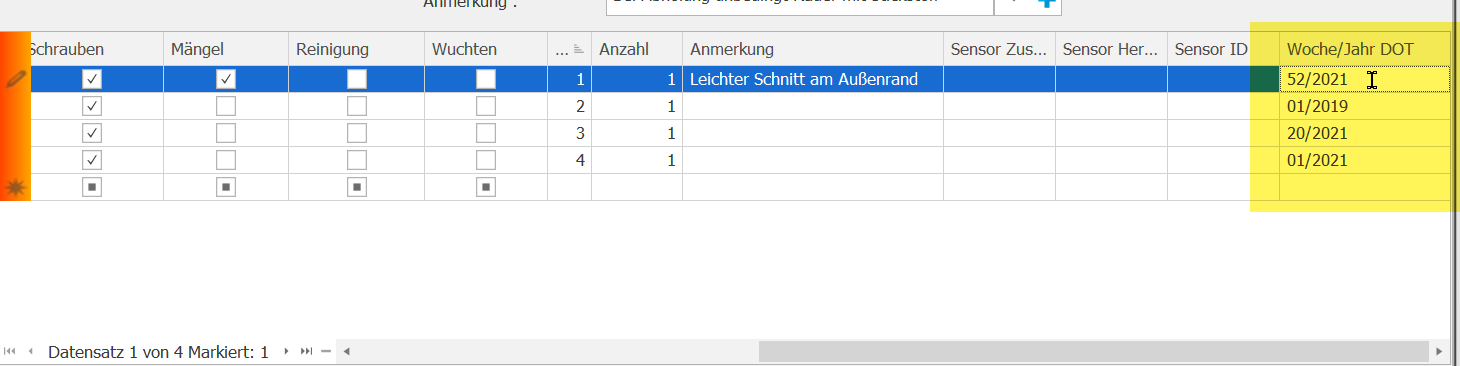Toggle Wuchten checkbox in row three
Viewport: 1460px width, 366px height.
pos(485,133)
